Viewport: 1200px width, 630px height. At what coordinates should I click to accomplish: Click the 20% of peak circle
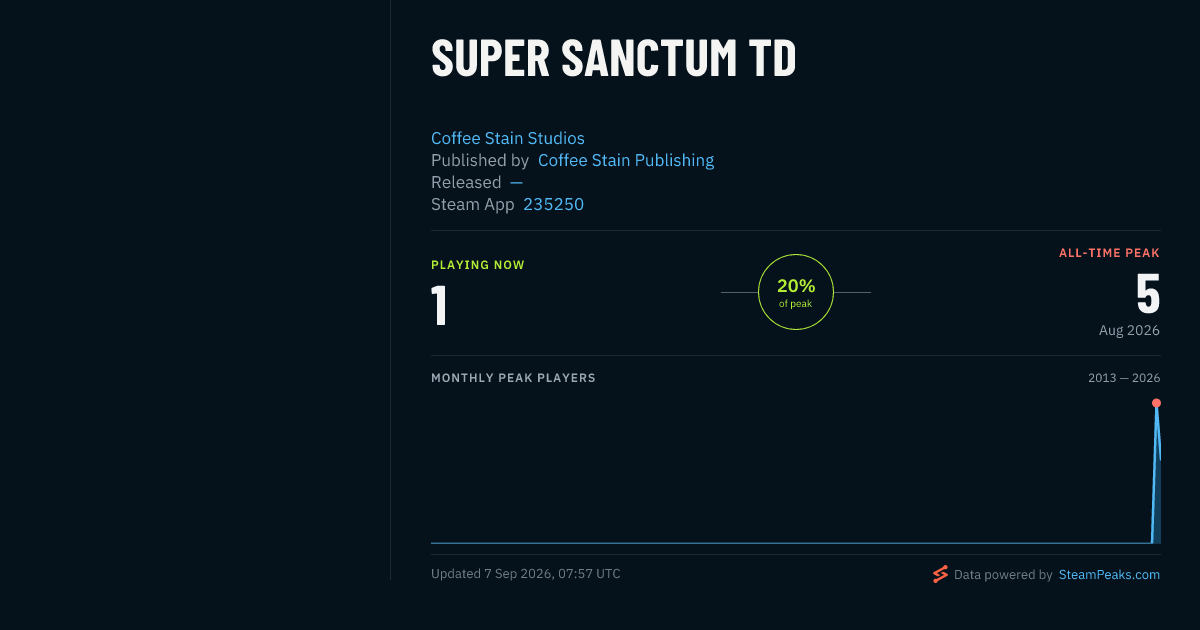pos(796,292)
